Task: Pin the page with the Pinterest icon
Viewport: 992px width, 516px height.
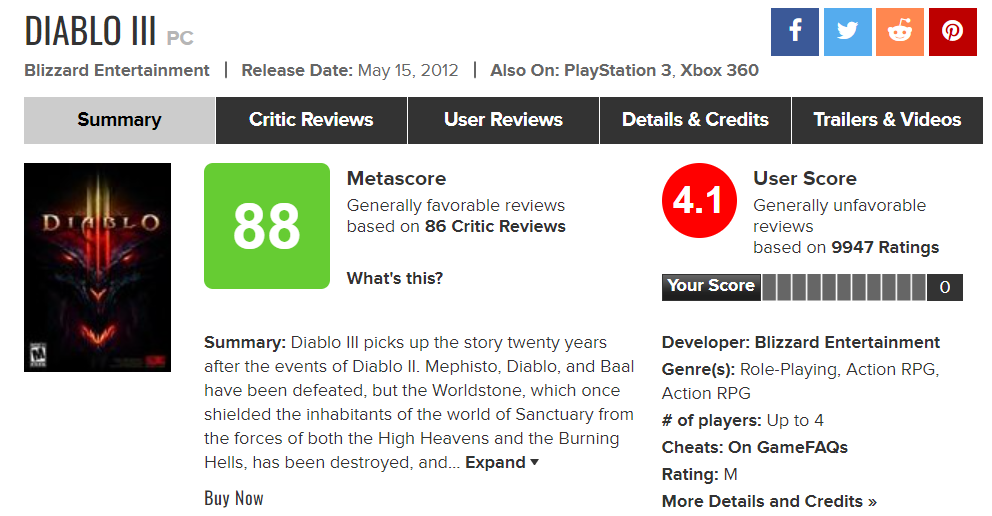Action: pos(952,31)
